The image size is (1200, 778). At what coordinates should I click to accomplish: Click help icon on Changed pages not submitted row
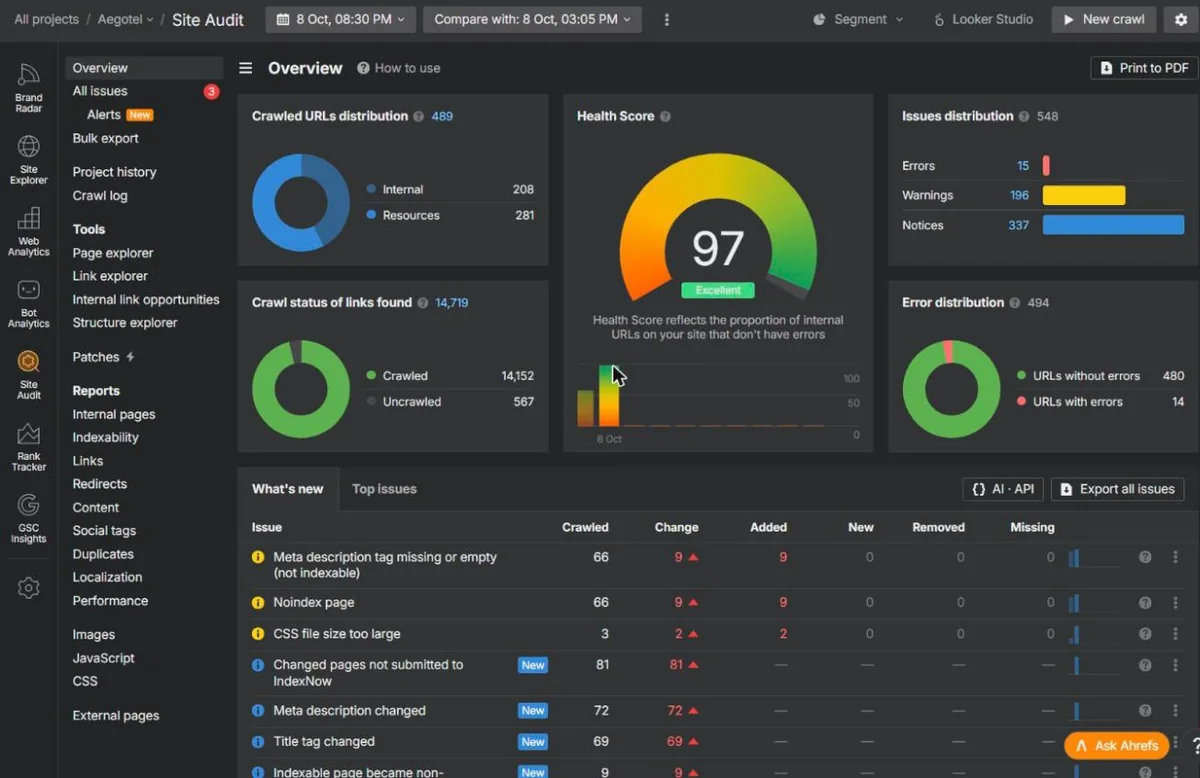1145,665
